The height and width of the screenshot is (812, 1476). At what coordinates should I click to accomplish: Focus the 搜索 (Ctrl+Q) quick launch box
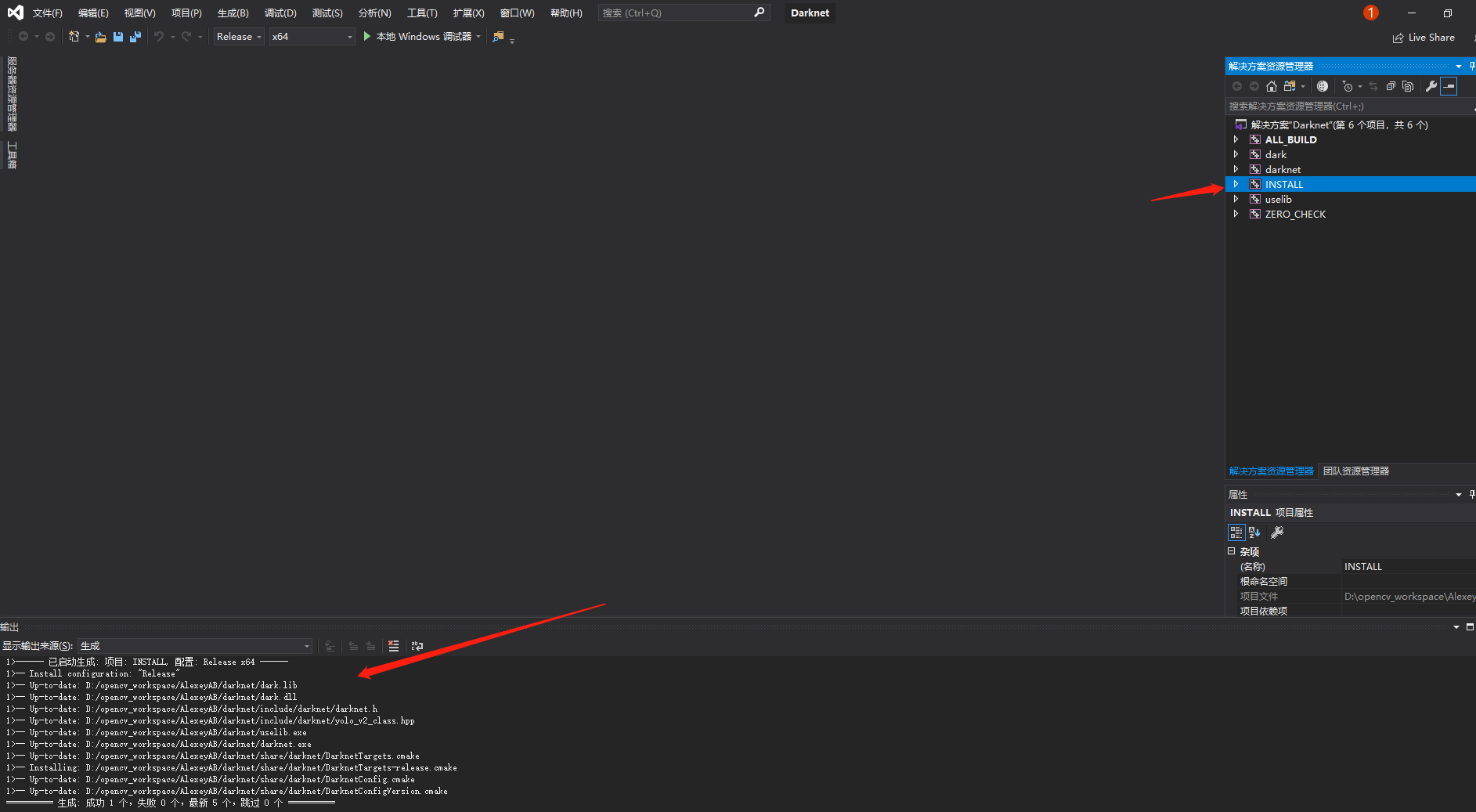(684, 13)
